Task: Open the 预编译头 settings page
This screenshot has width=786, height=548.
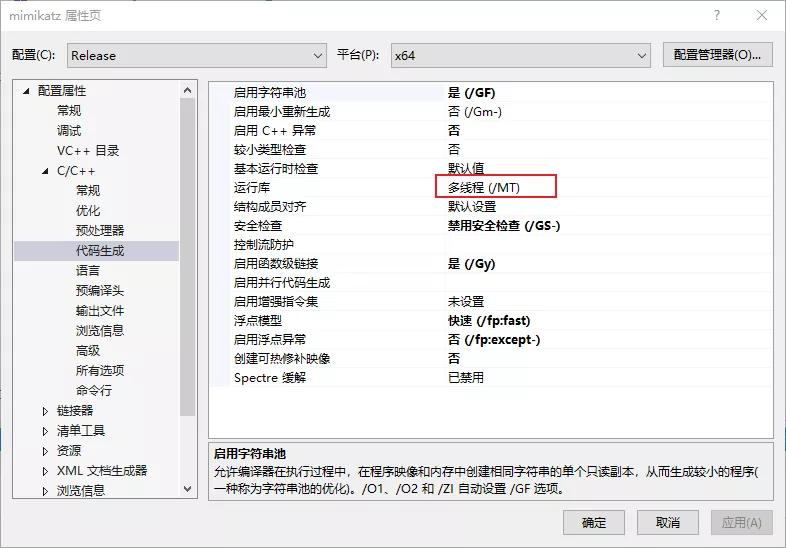Action: click(100, 291)
